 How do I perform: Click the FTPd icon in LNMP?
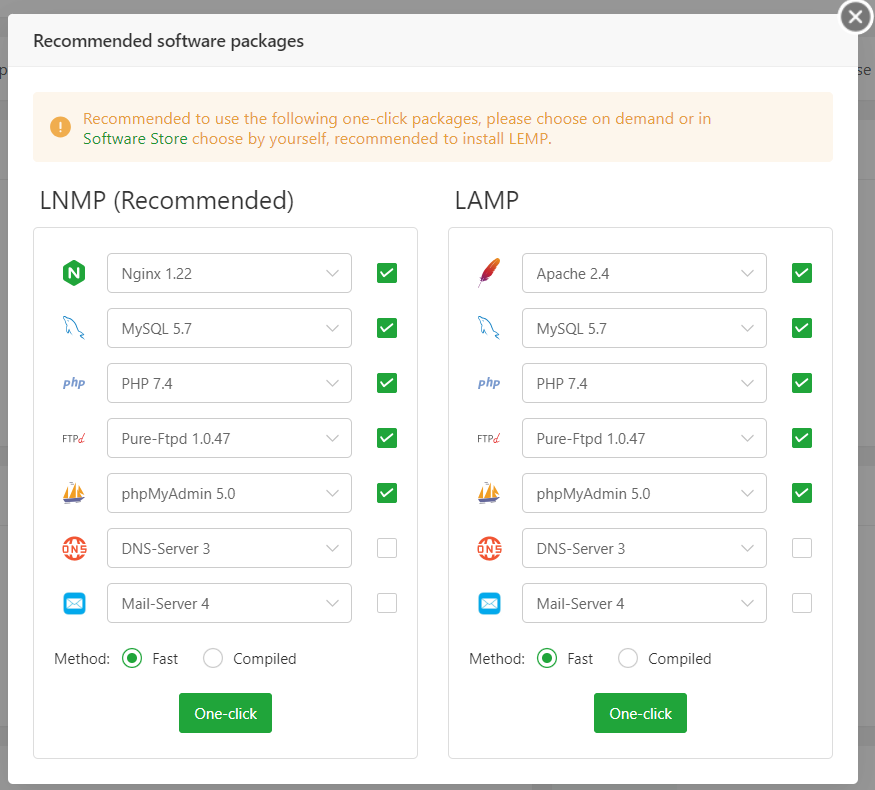point(74,438)
